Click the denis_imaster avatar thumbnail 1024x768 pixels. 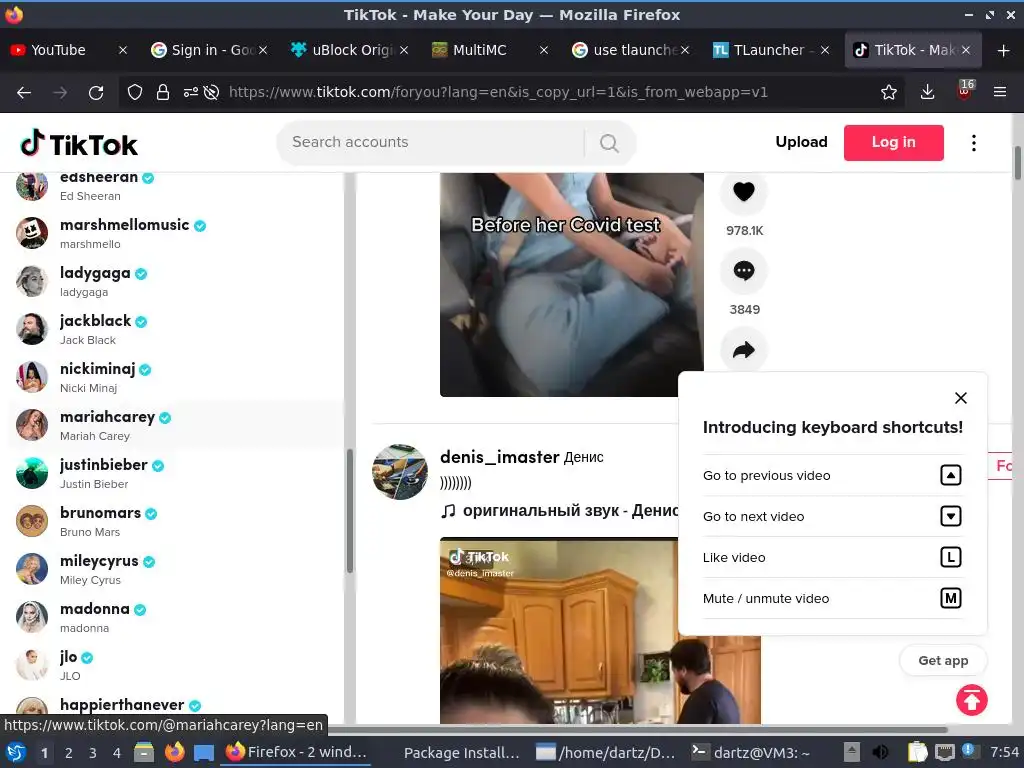pyautogui.click(x=400, y=472)
